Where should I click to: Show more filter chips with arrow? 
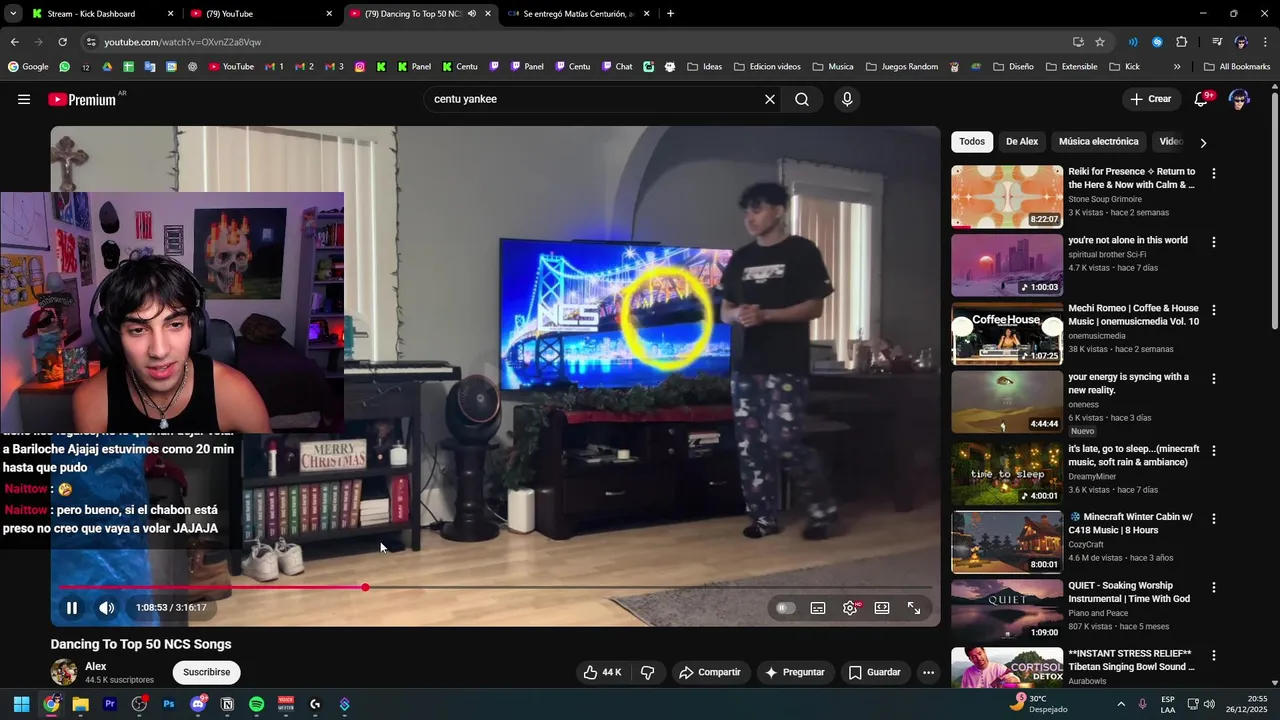1203,142
